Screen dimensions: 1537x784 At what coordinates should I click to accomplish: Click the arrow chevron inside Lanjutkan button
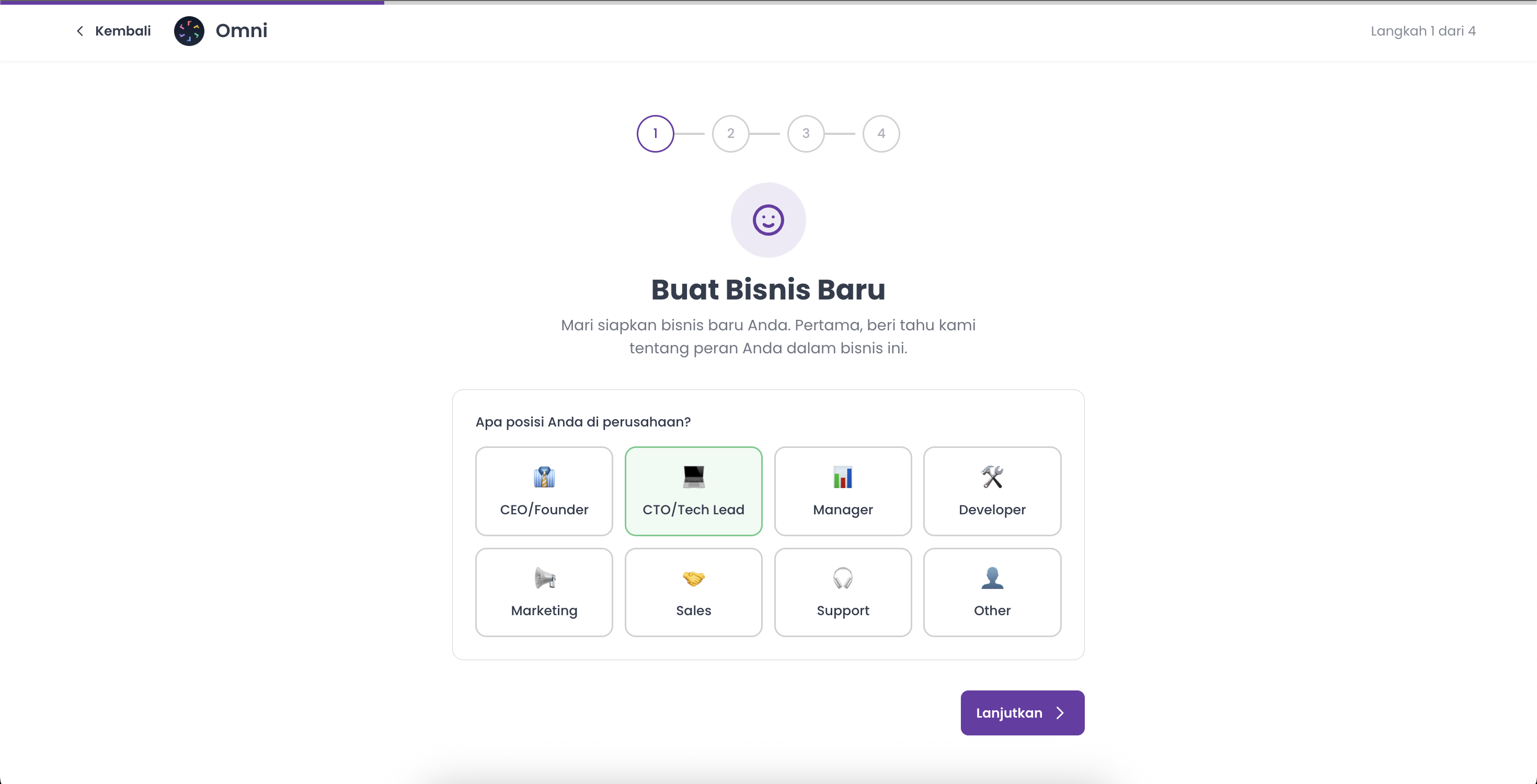[1060, 713]
